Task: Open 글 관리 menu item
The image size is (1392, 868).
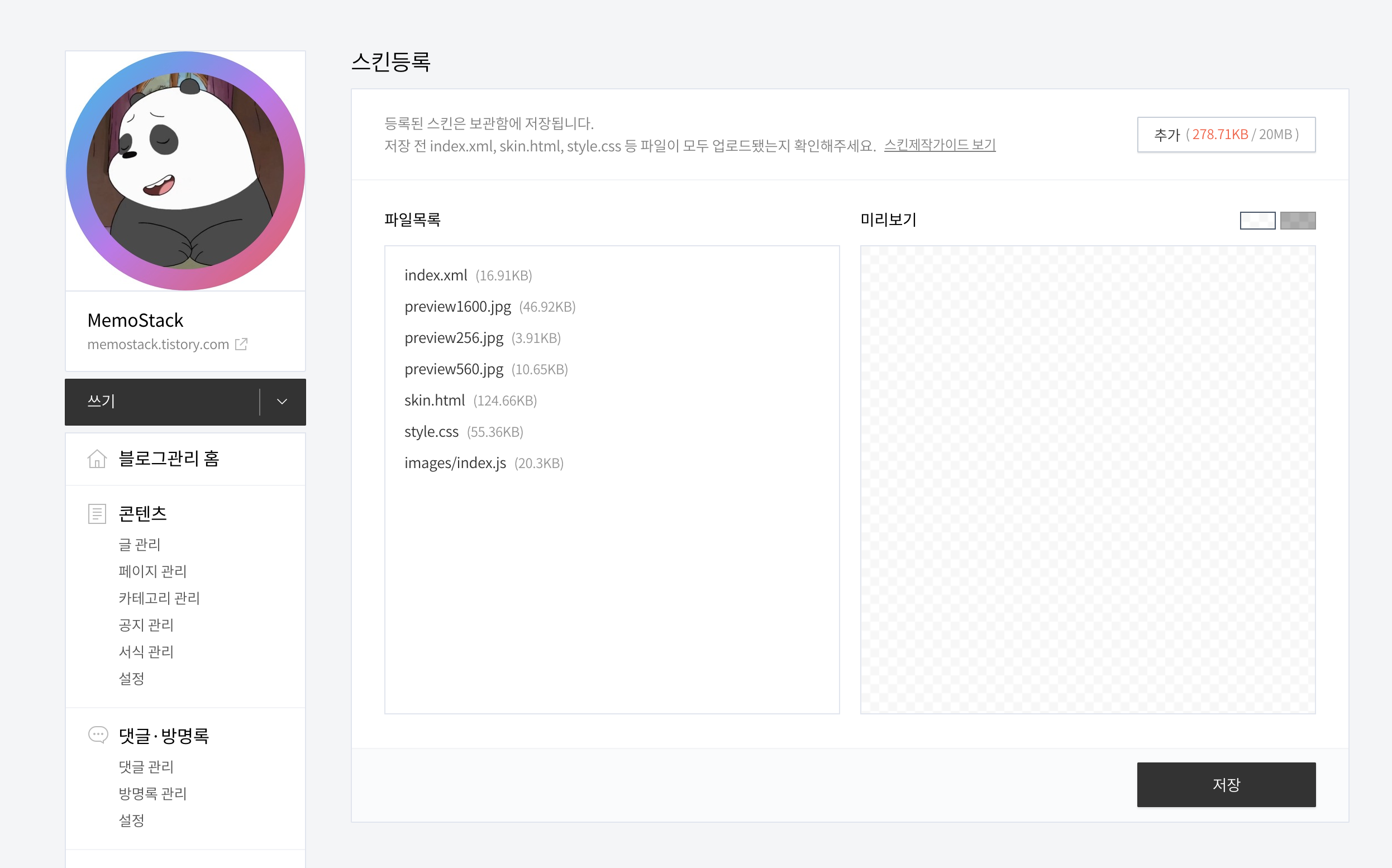Action: point(140,544)
